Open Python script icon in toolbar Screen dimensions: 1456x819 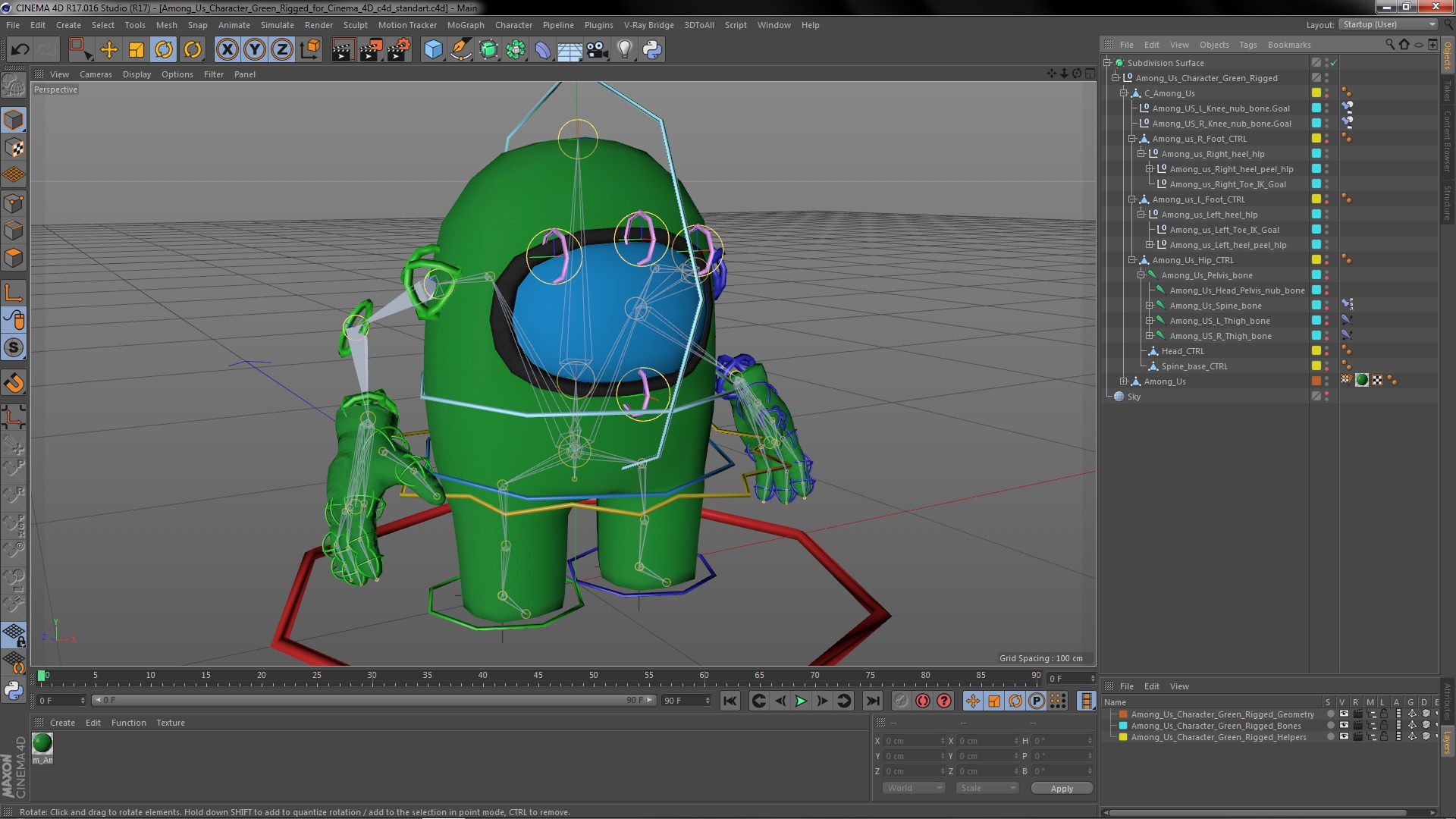652,50
